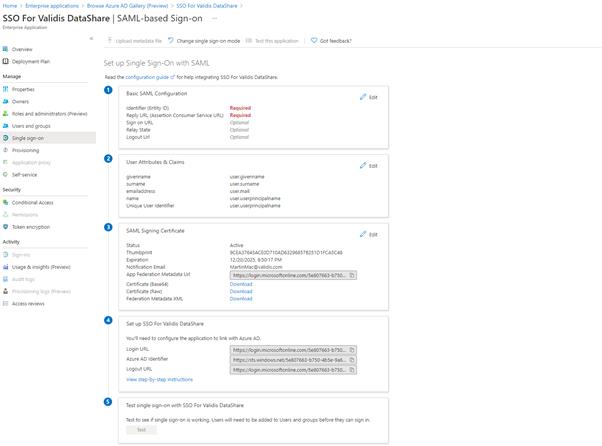Click the Usage & insights chart icon
Viewport: 602px width, 446px height.
pyautogui.click(x=5, y=267)
